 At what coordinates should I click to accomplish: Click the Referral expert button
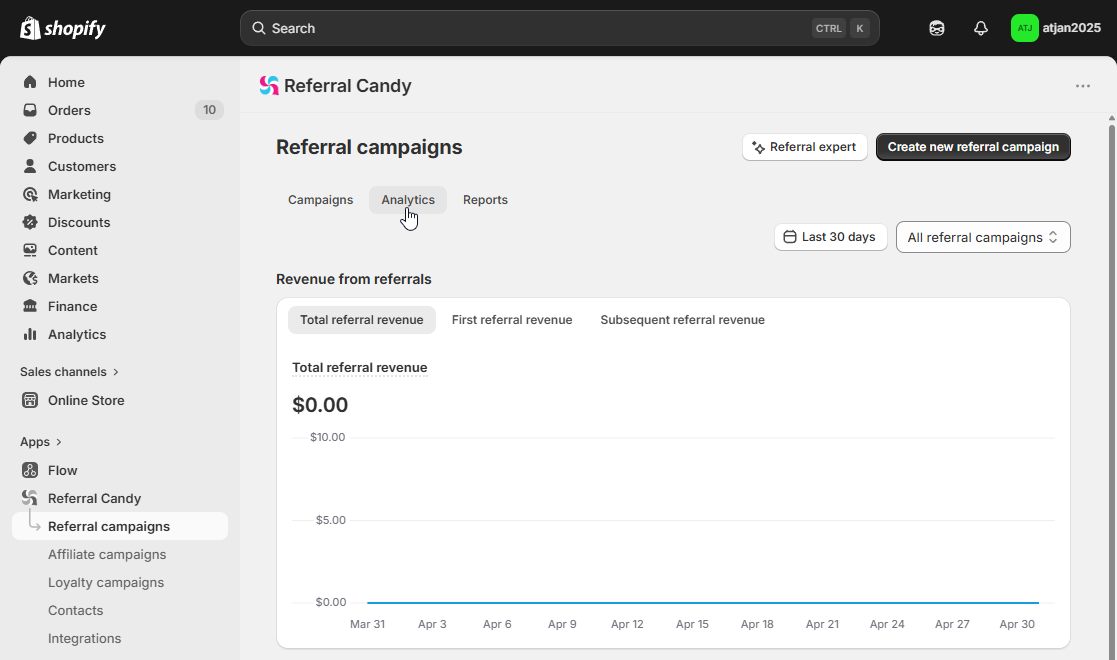pos(804,147)
